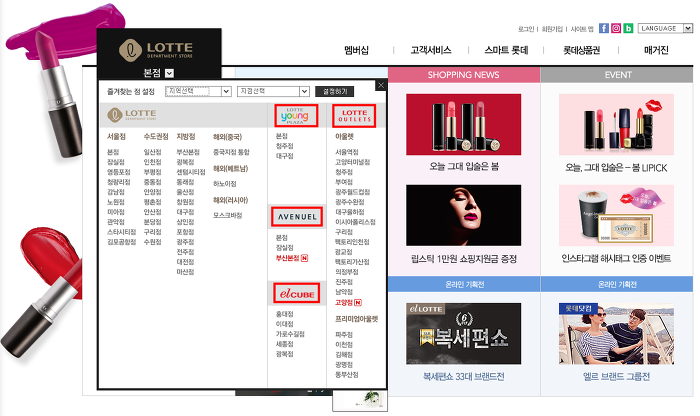The width and height of the screenshot is (700, 416).
Task: Select 김포공항점 branch
Action: [x=121, y=241]
